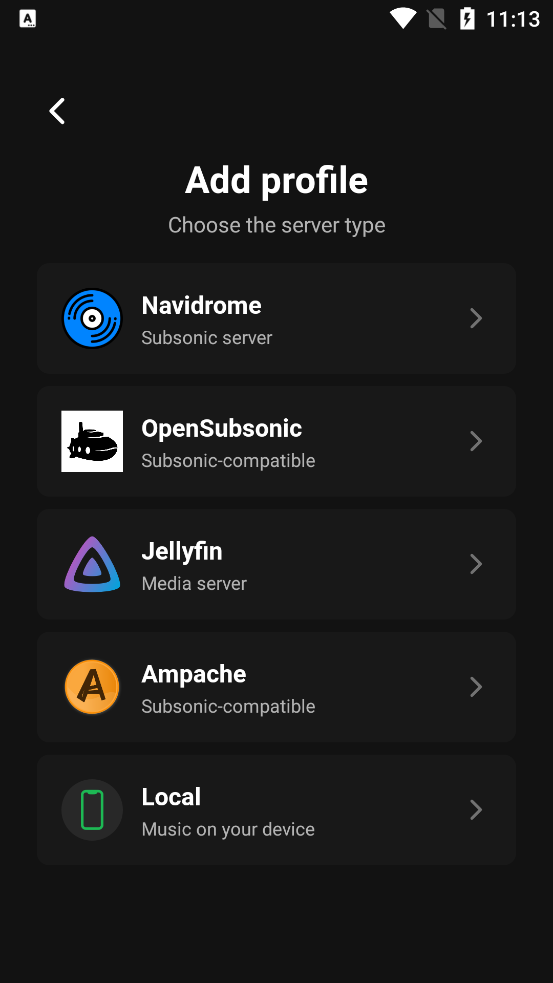
Task: Open the Navidrome row chevron arrow
Action: 476,318
